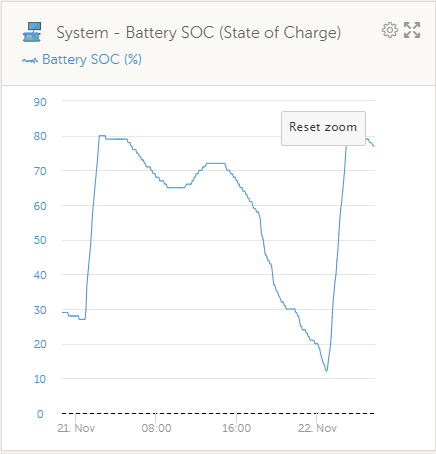
Task: Click the Battery SOC legend line icon
Action: point(30,60)
